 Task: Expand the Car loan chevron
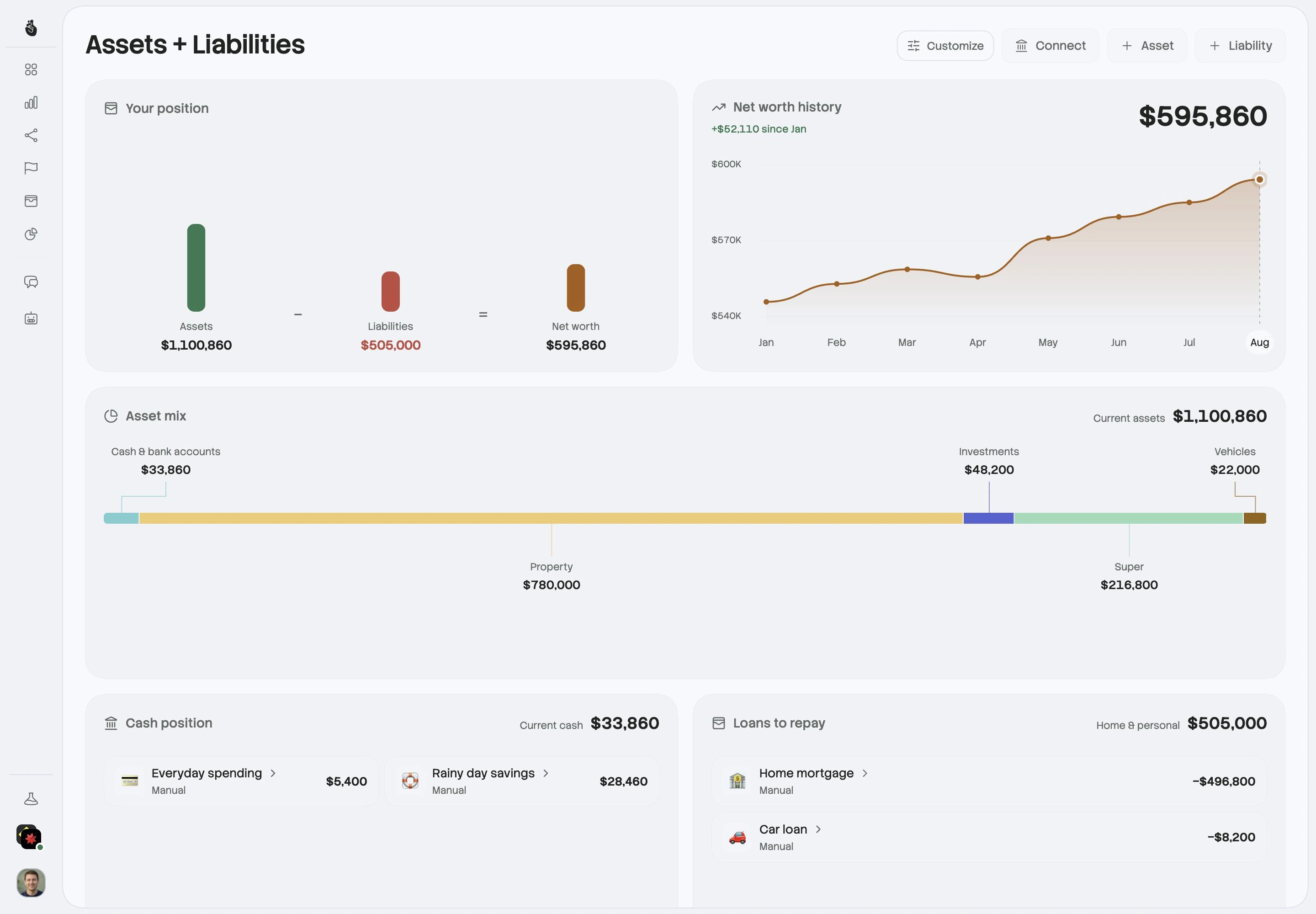[818, 829]
